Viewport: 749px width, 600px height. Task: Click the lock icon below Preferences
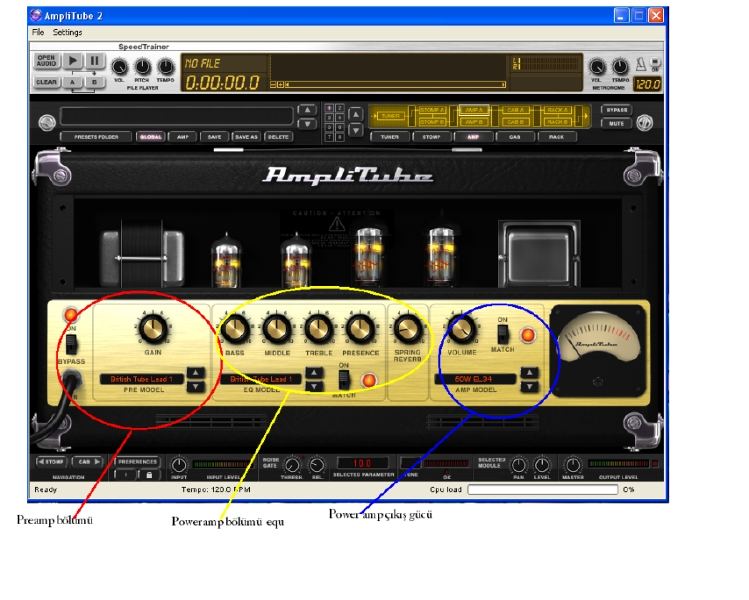149,475
